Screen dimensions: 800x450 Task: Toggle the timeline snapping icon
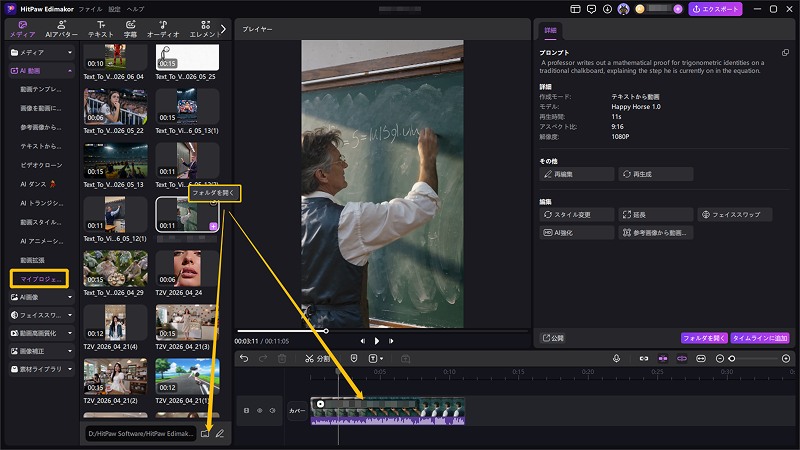[663, 359]
